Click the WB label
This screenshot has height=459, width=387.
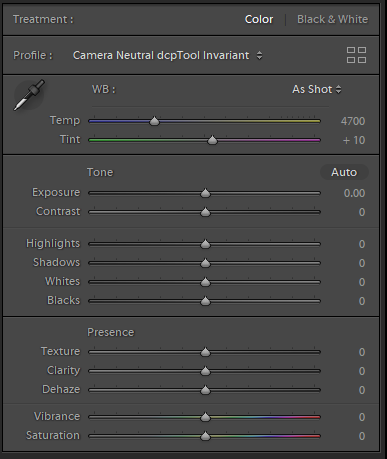click(x=104, y=89)
